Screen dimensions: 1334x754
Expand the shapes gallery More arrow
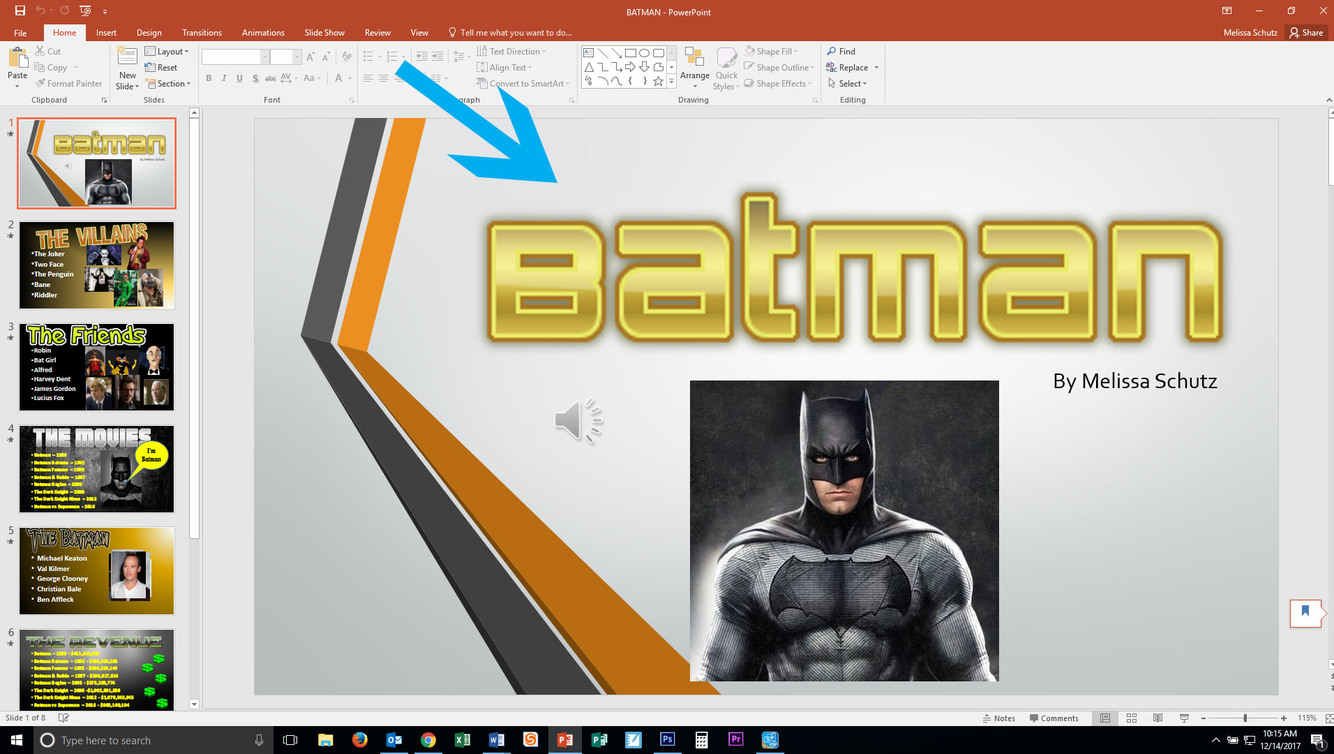(x=671, y=82)
